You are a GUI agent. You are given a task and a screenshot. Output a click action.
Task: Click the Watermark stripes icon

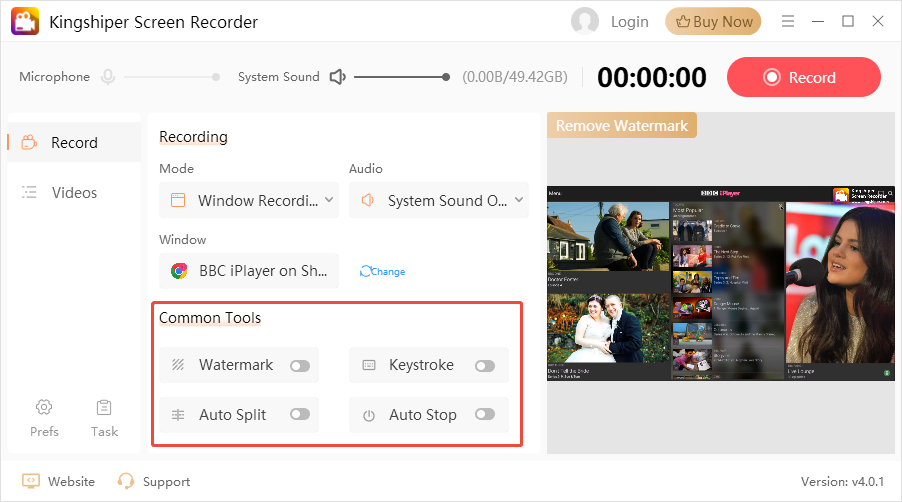click(178, 365)
